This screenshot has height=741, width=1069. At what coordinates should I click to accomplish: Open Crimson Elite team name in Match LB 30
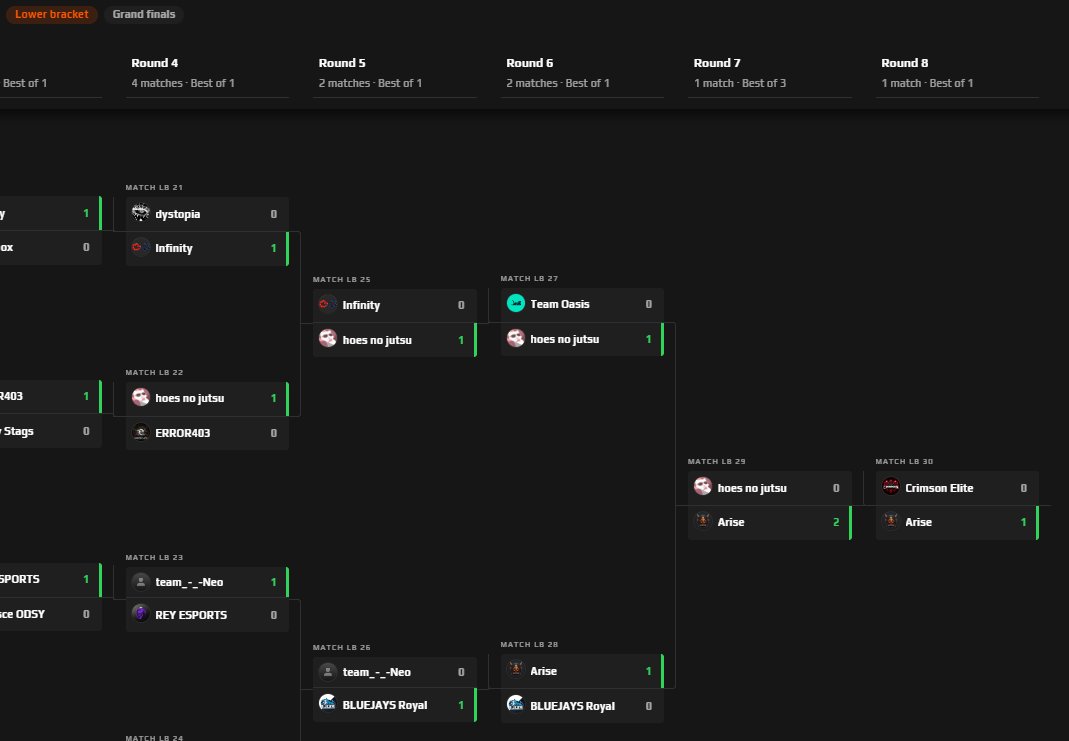(939, 488)
